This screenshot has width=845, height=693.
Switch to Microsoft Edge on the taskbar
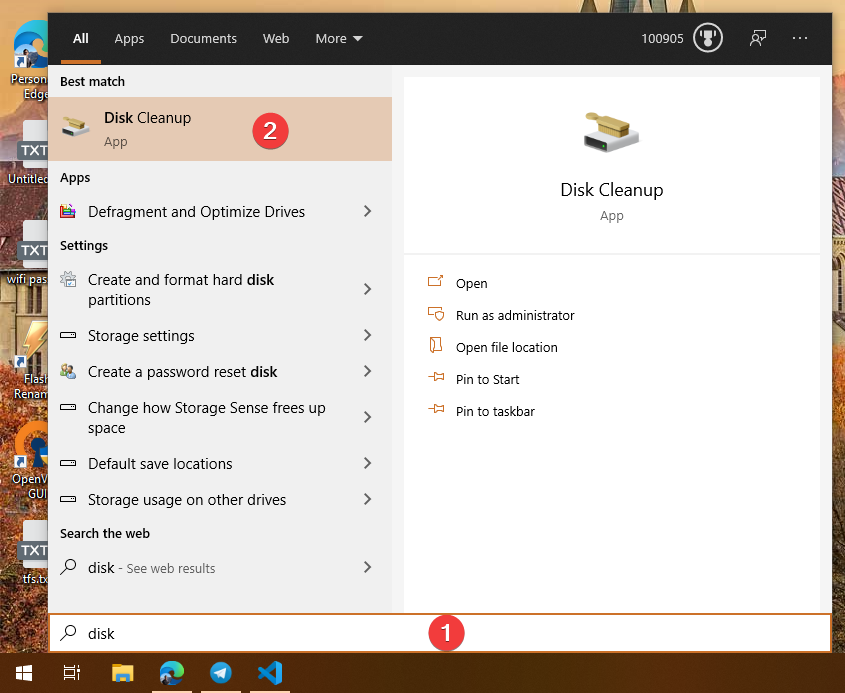pyautogui.click(x=172, y=673)
